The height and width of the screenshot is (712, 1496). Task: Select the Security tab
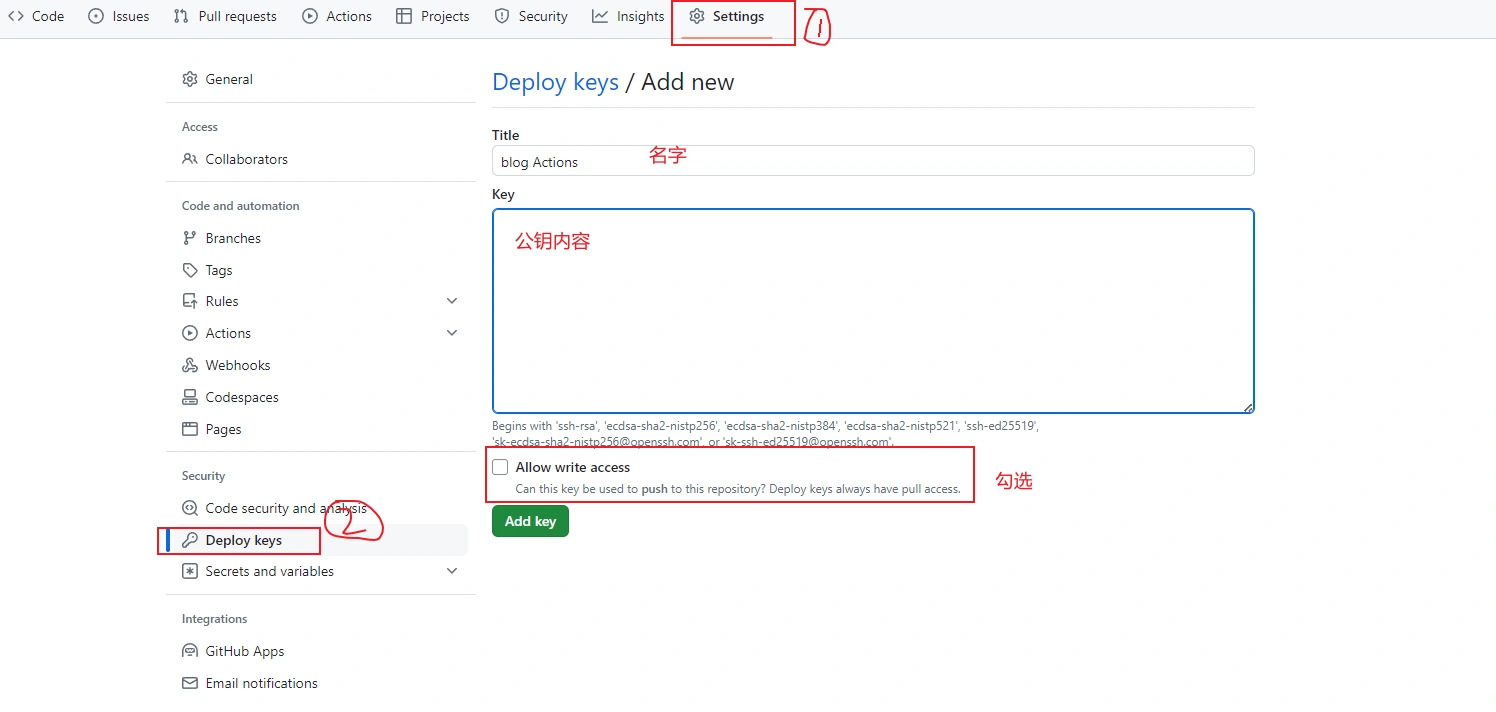pyautogui.click(x=531, y=16)
